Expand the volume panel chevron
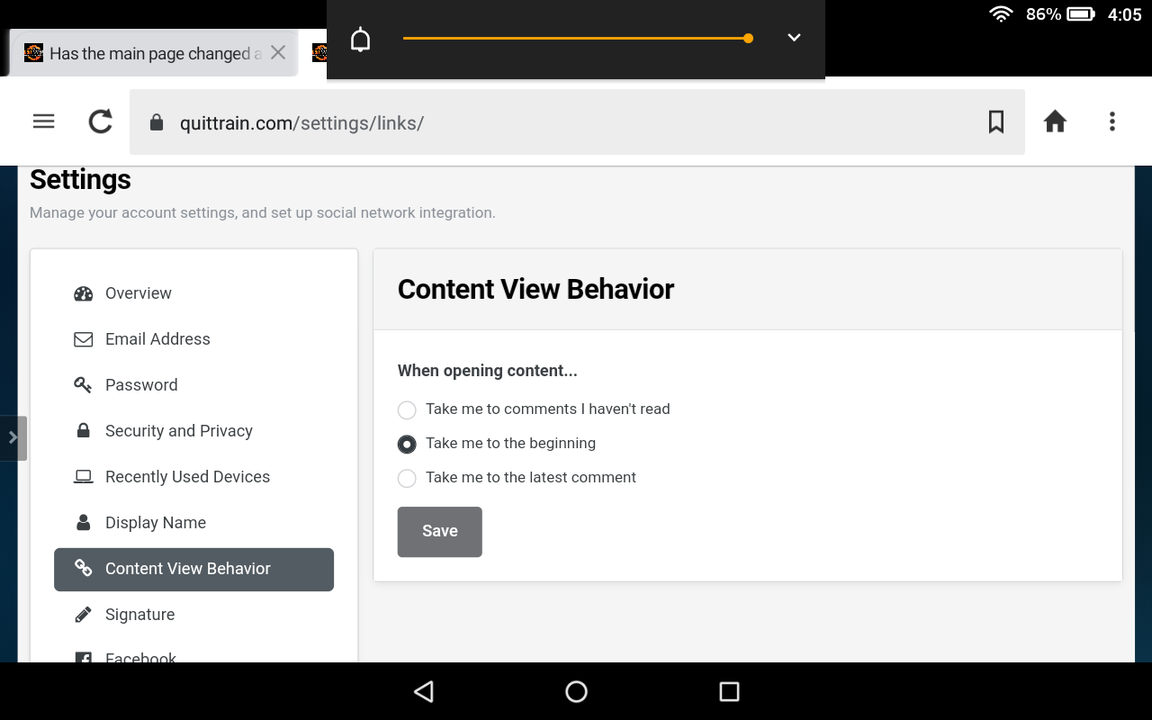This screenshot has height=720, width=1152. pyautogui.click(x=794, y=38)
